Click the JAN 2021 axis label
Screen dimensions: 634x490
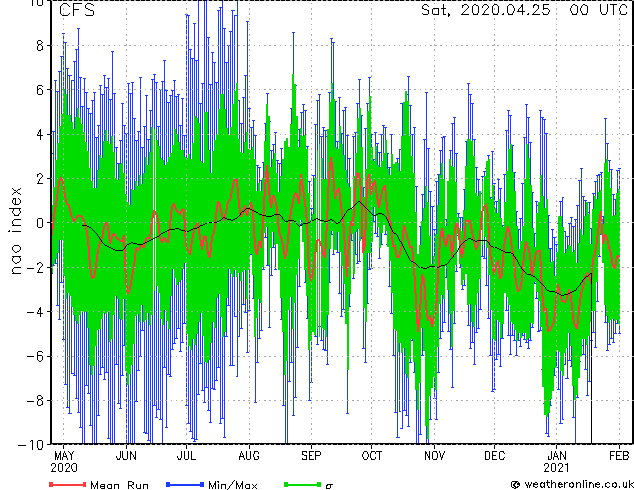point(556,462)
